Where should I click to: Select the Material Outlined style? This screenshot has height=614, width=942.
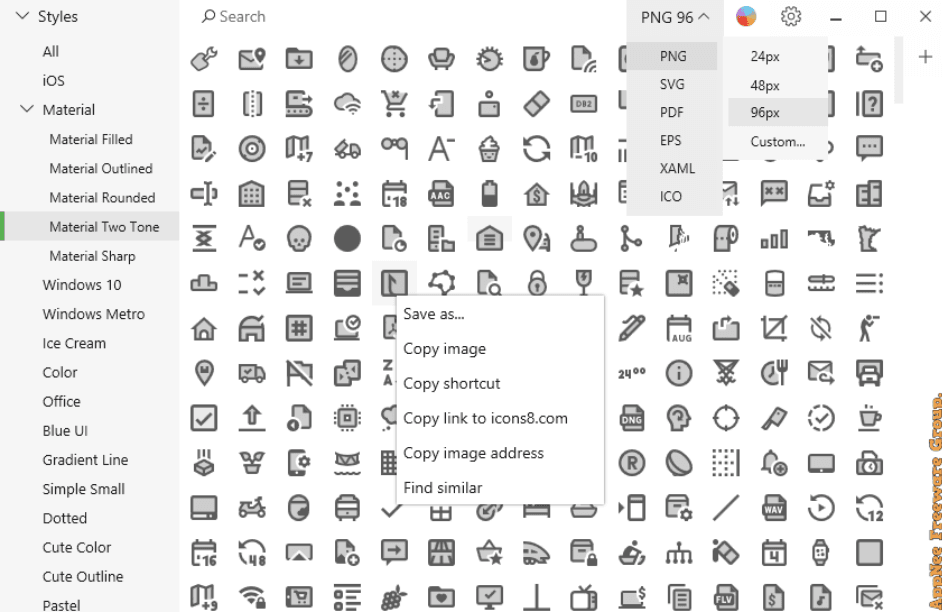101,169
